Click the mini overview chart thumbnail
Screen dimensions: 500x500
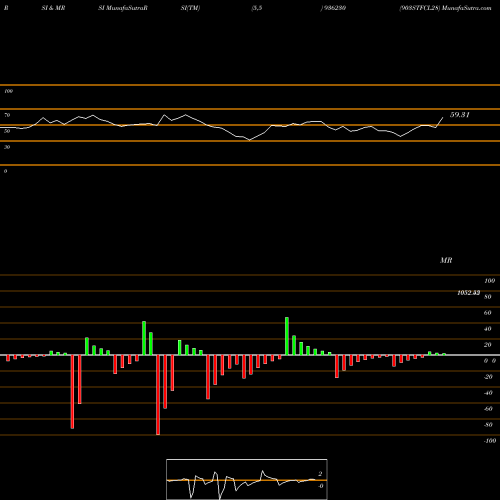point(247,479)
